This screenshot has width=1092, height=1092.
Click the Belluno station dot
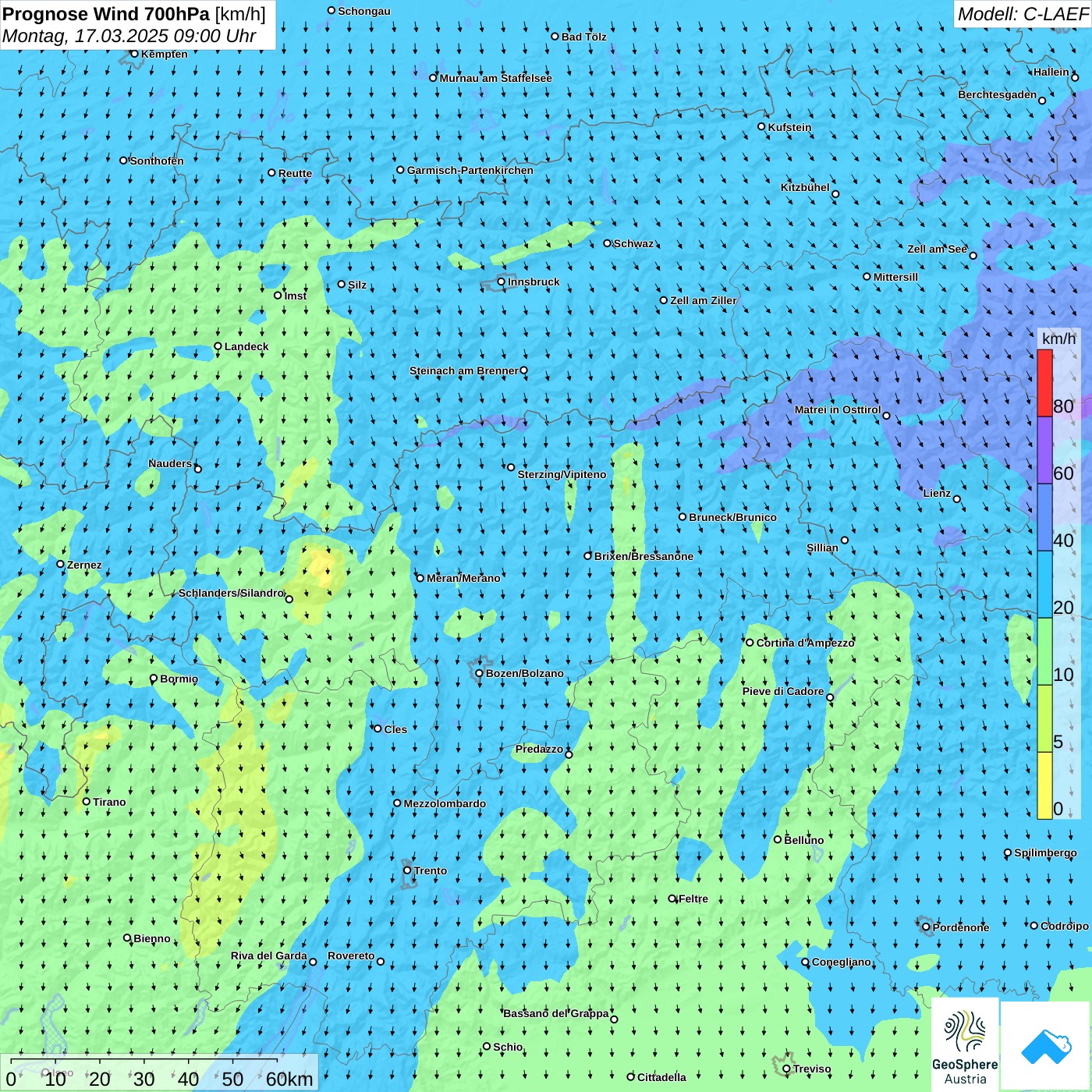[x=777, y=839]
